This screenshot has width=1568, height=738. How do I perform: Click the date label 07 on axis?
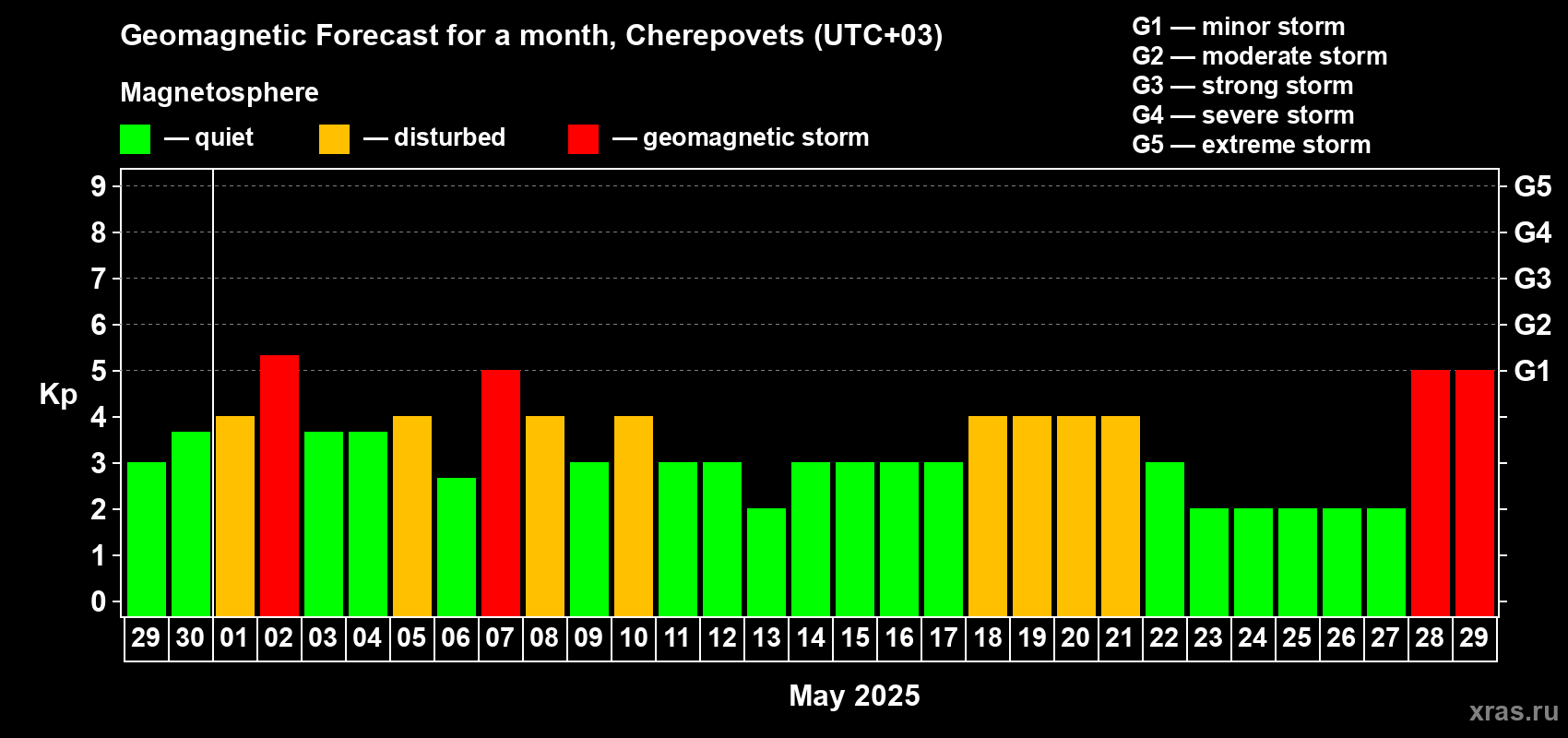(x=500, y=637)
